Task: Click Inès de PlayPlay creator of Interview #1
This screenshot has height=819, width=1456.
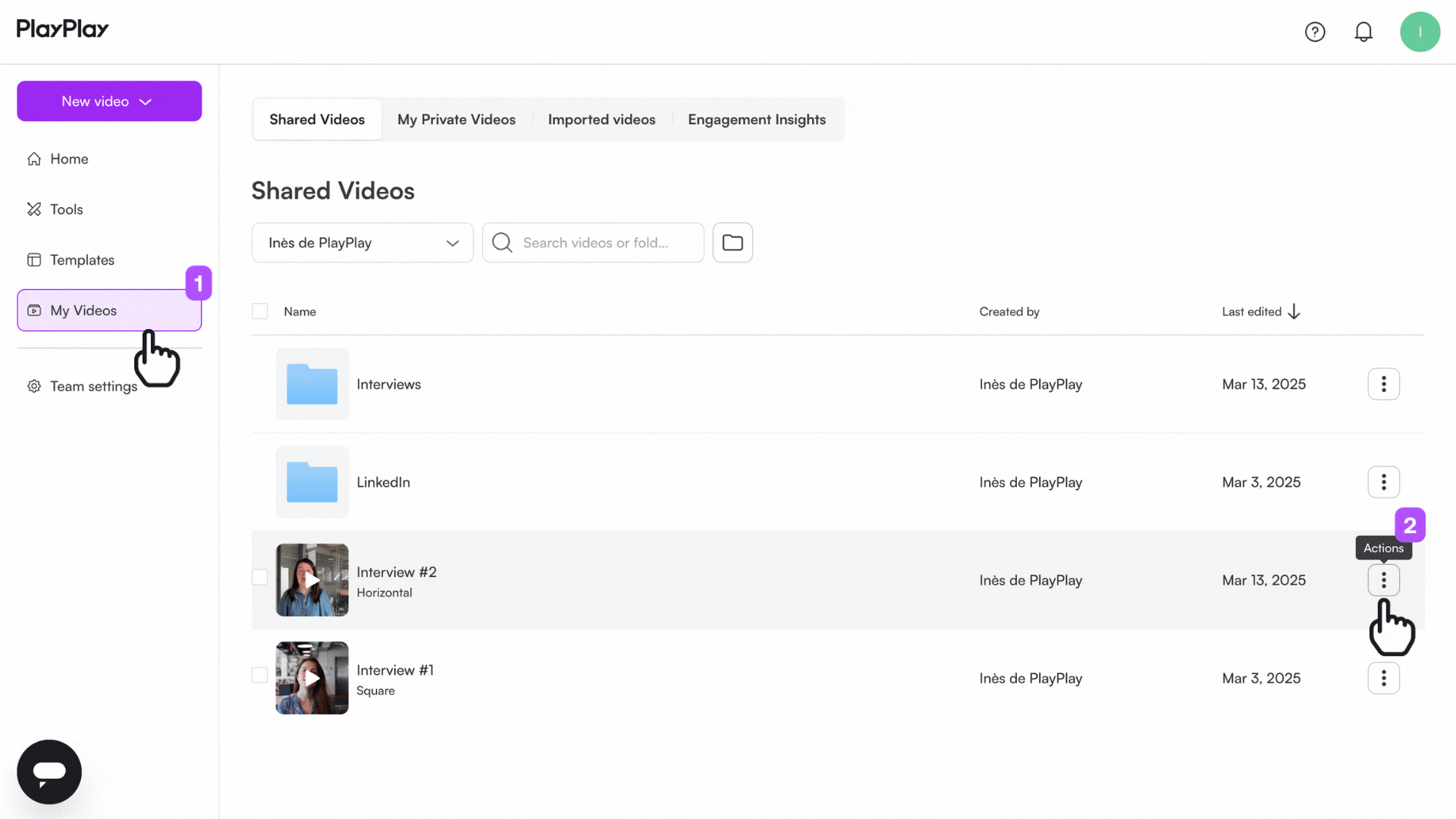Action: (1031, 679)
